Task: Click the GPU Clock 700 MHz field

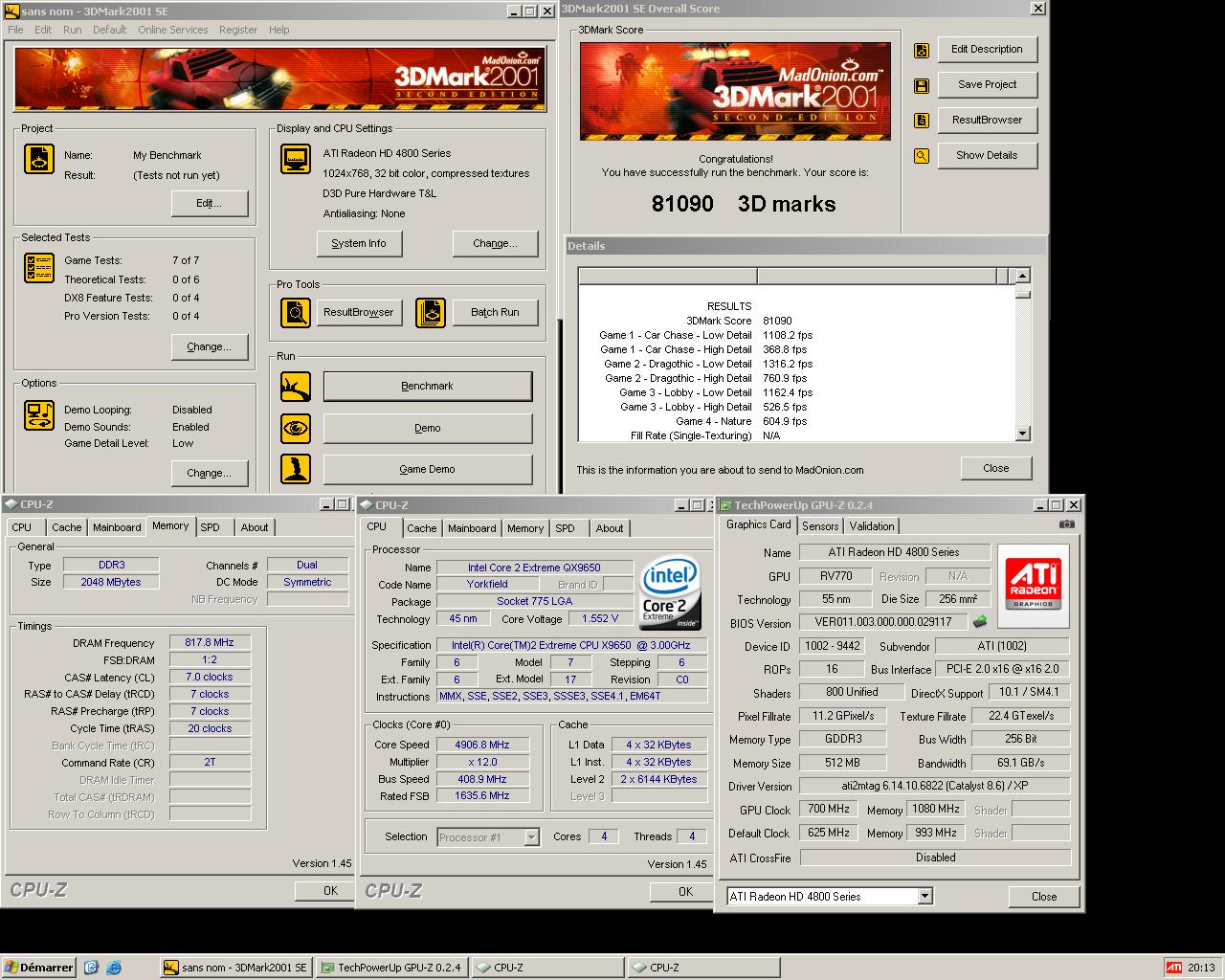Action: [x=829, y=809]
